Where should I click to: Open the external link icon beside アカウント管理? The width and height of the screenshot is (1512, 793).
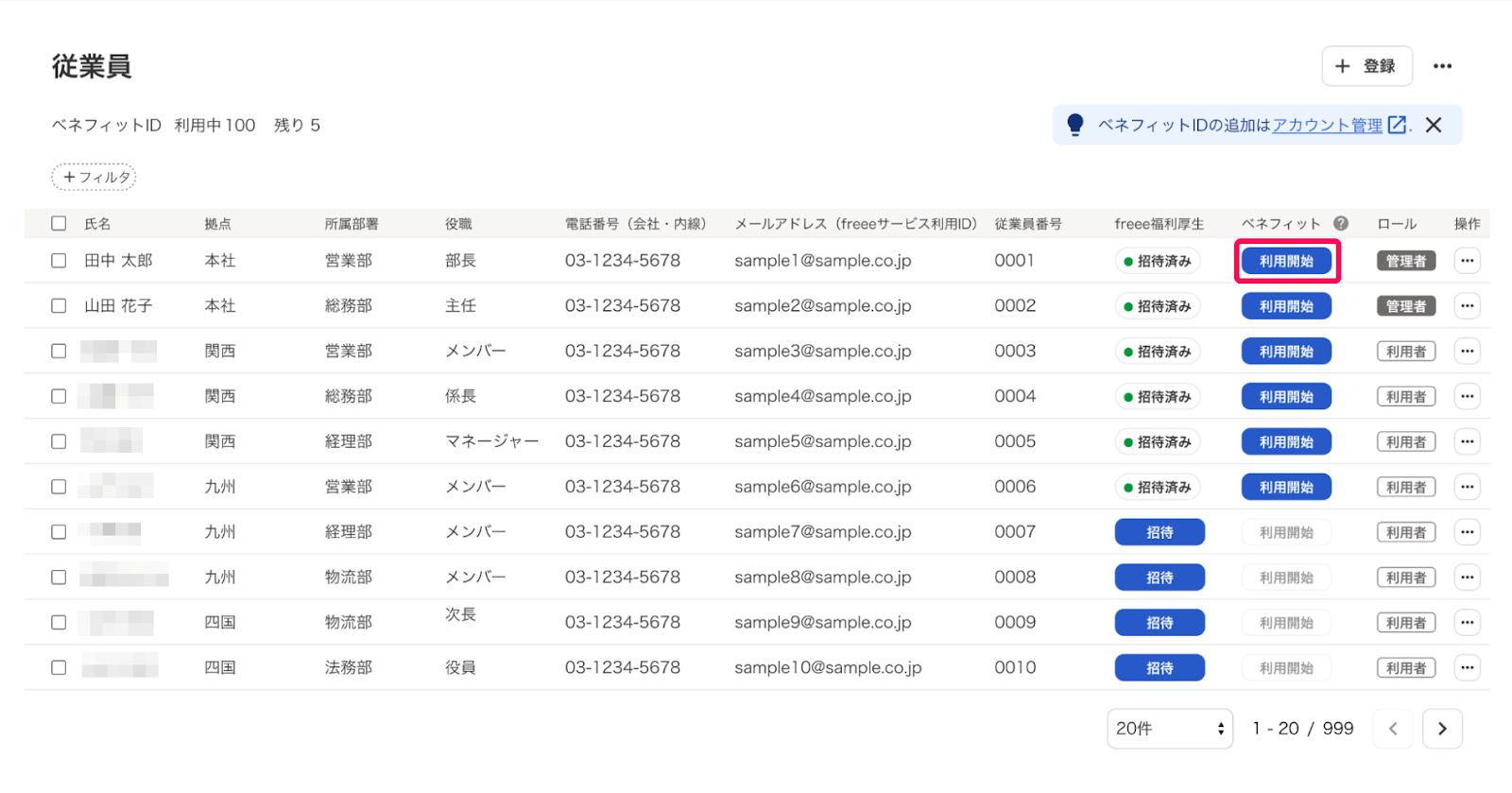click(x=1397, y=125)
